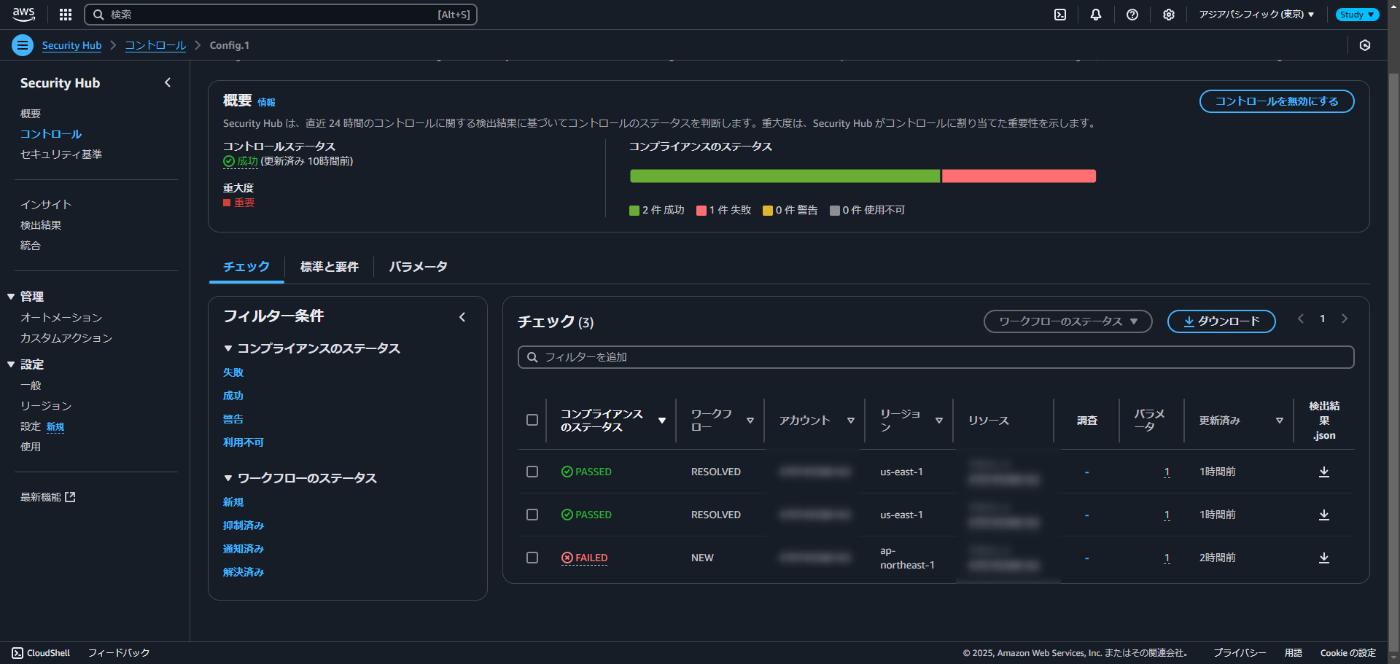
Task: Open 検出結果 in side navigation
Action: click(x=41, y=225)
